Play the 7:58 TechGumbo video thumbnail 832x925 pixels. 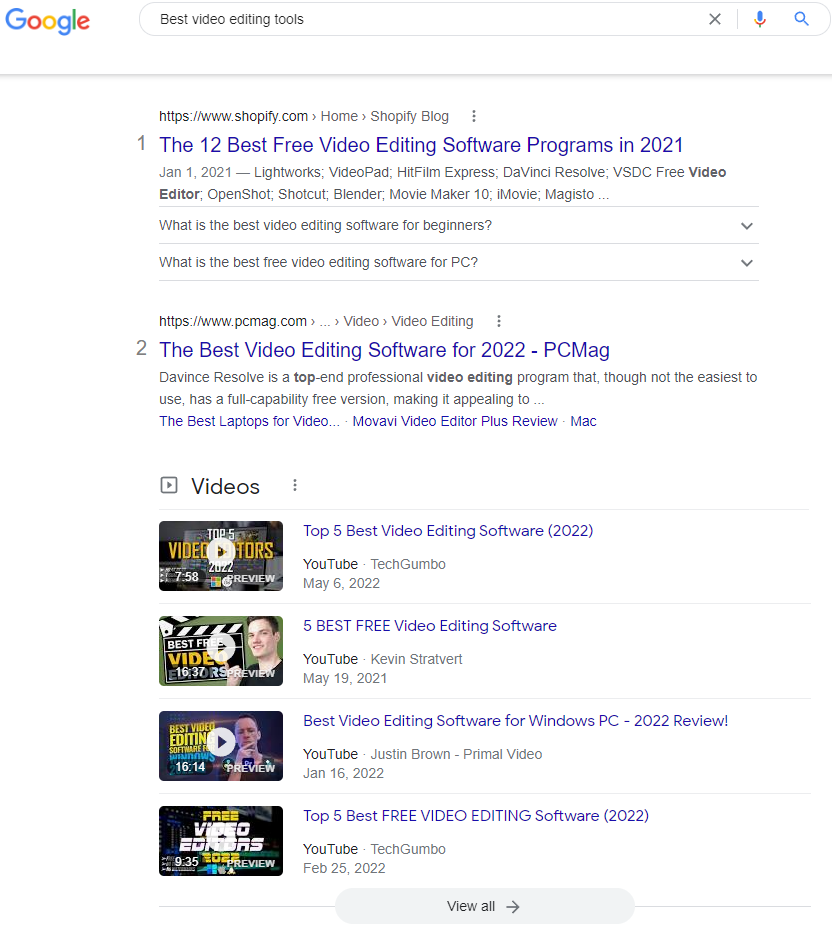(x=221, y=556)
